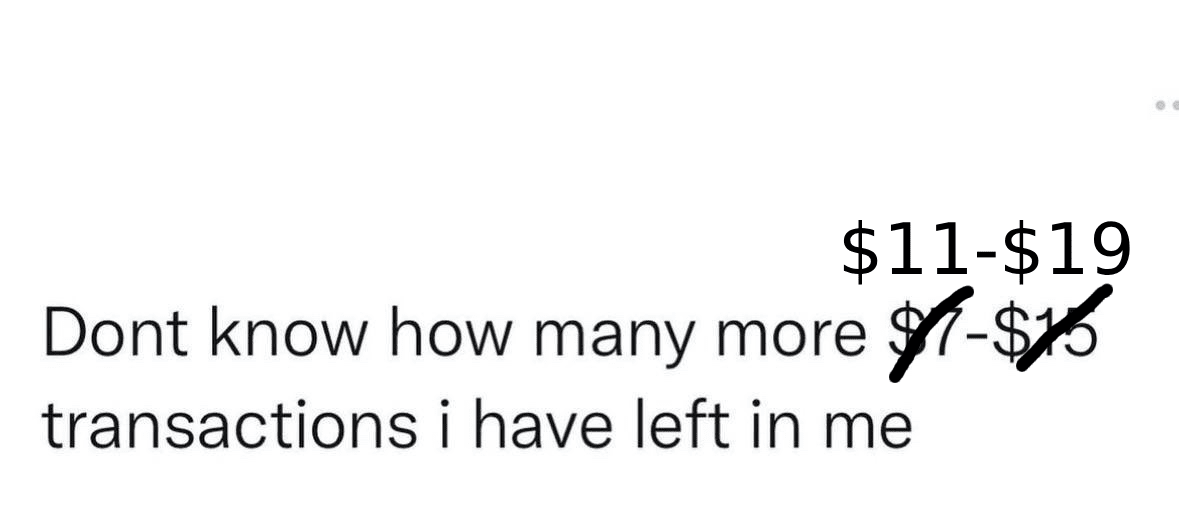Click the word "left" in second line
1179x532 pixels.
coord(683,423)
